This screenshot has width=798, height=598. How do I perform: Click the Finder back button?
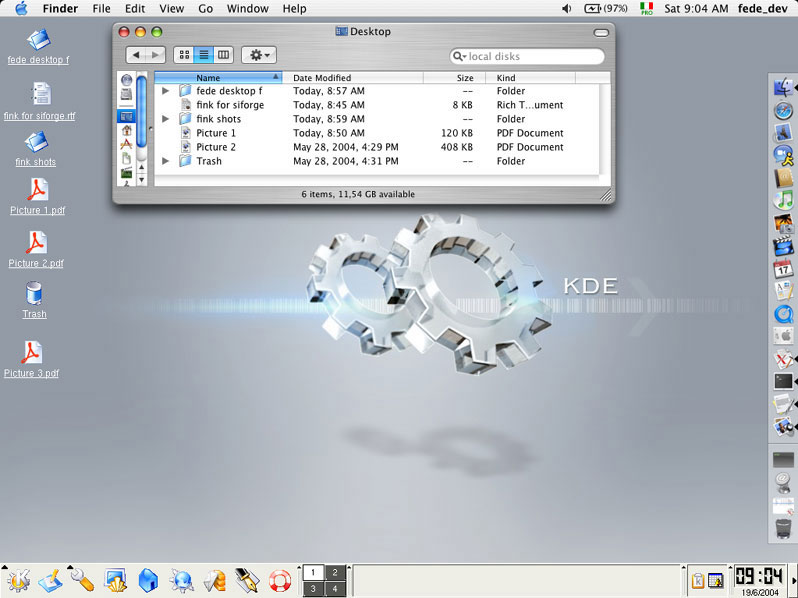click(x=136, y=55)
